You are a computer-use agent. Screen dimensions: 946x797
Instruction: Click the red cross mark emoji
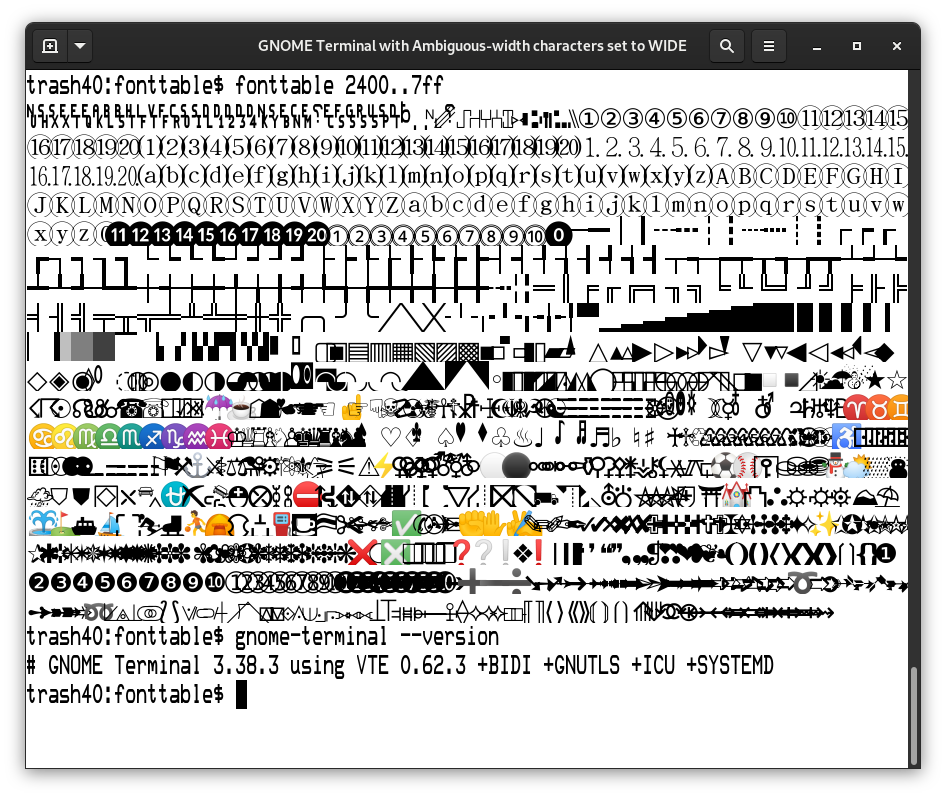[x=360, y=551]
